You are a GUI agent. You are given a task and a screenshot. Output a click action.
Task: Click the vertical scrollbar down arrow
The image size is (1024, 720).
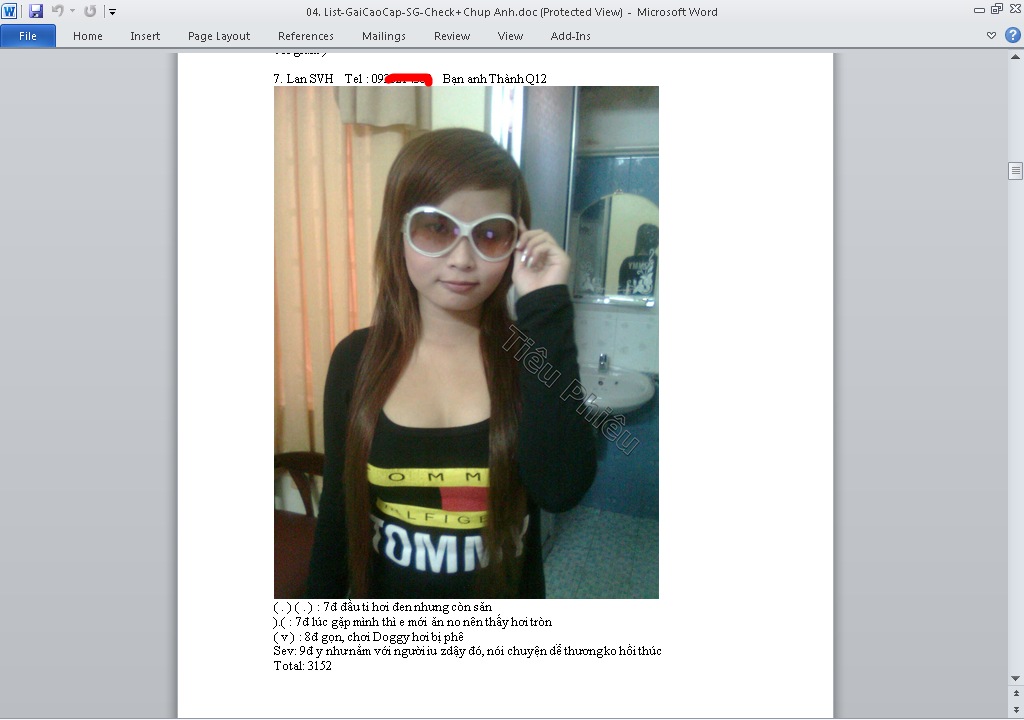1016,678
